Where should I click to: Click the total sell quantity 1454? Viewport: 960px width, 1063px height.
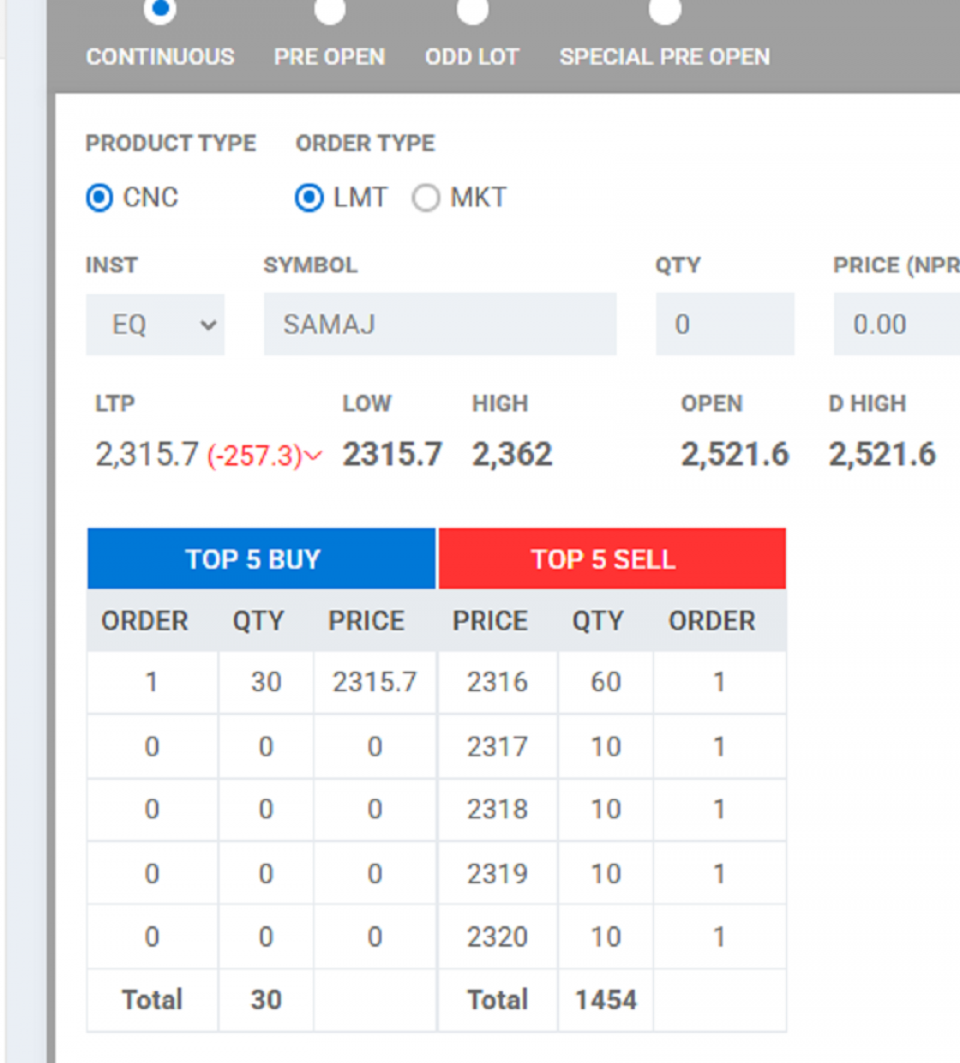[605, 999]
